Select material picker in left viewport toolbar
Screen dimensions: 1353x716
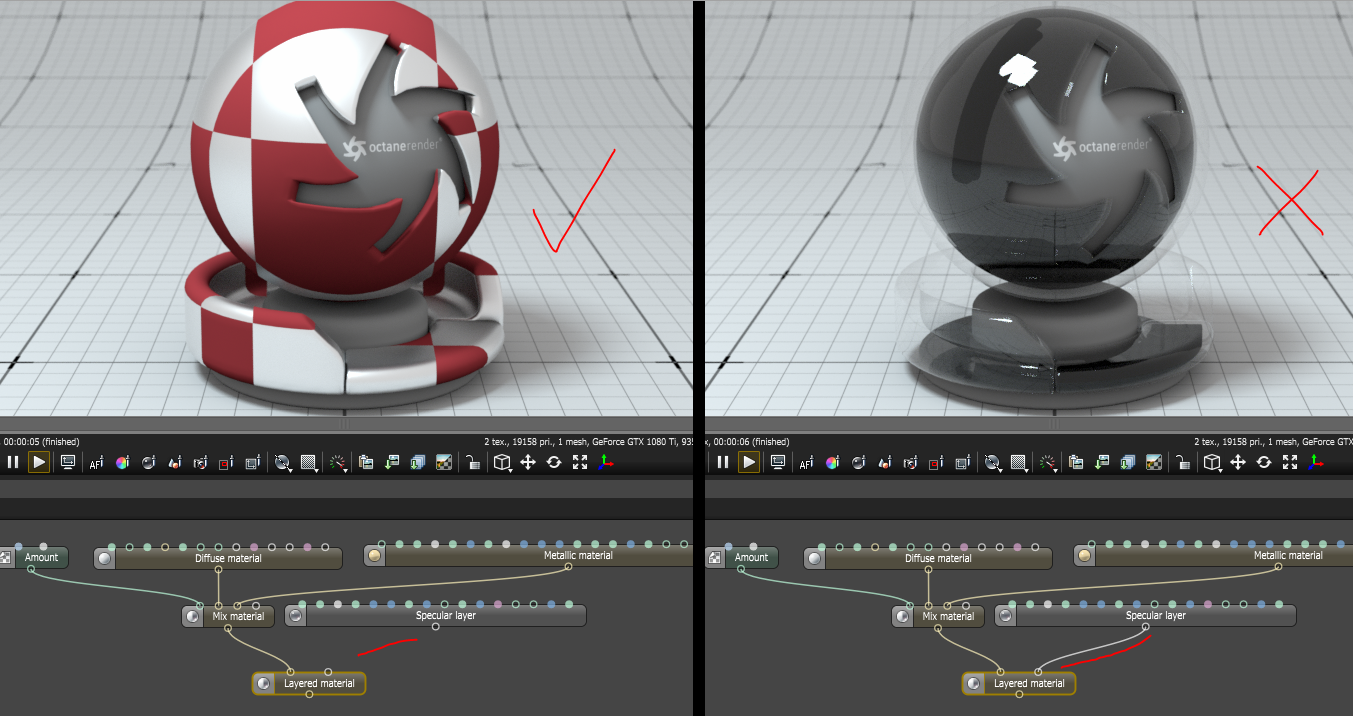pos(148,462)
